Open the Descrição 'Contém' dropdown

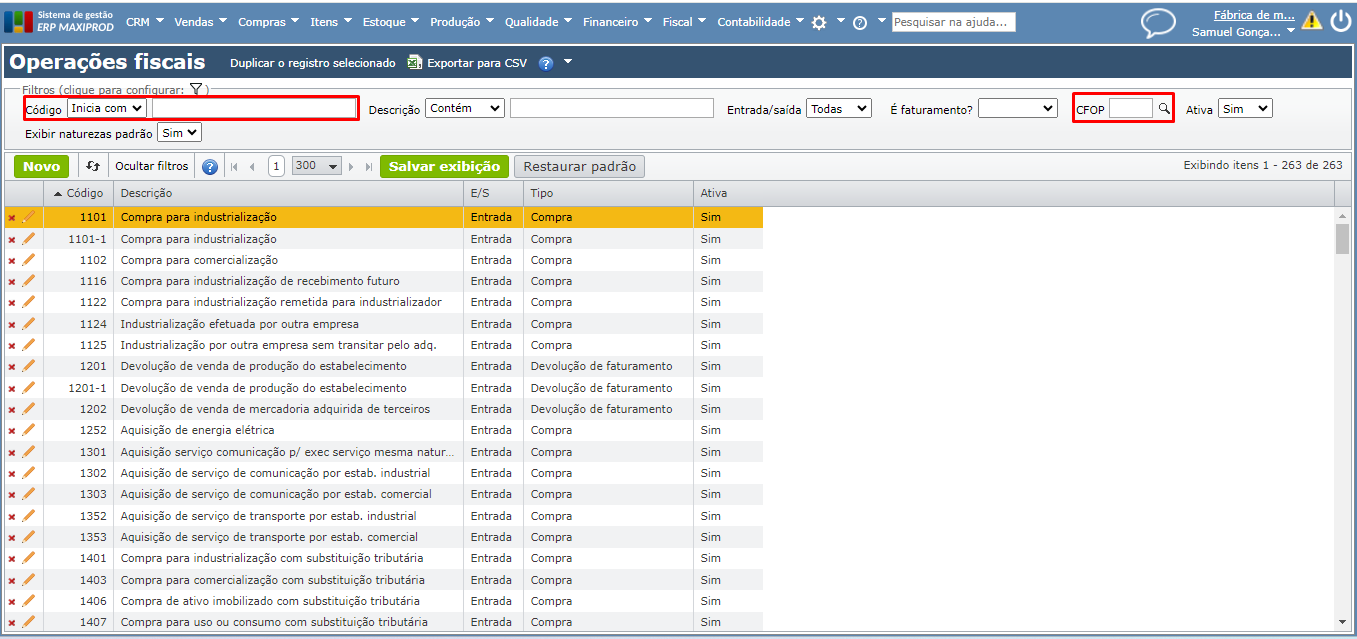click(x=465, y=108)
